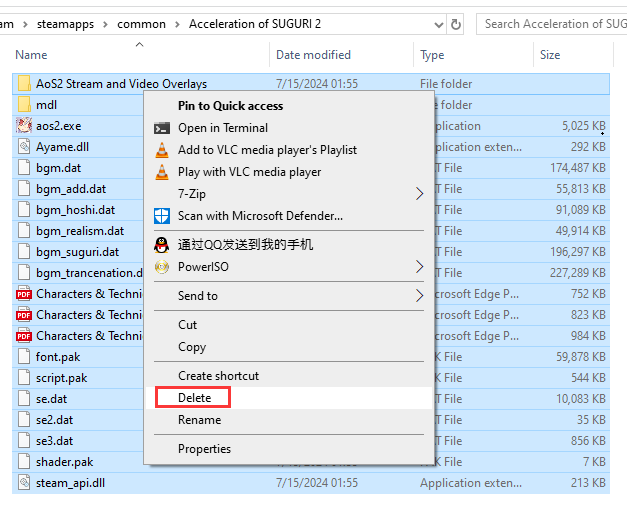The image size is (627, 507).
Task: Click the Microsoft Defender shield icon
Action: point(162,216)
